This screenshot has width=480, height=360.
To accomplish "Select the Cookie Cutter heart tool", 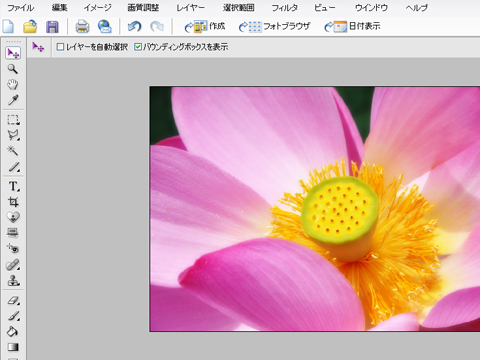I will pyautogui.click(x=13, y=217).
